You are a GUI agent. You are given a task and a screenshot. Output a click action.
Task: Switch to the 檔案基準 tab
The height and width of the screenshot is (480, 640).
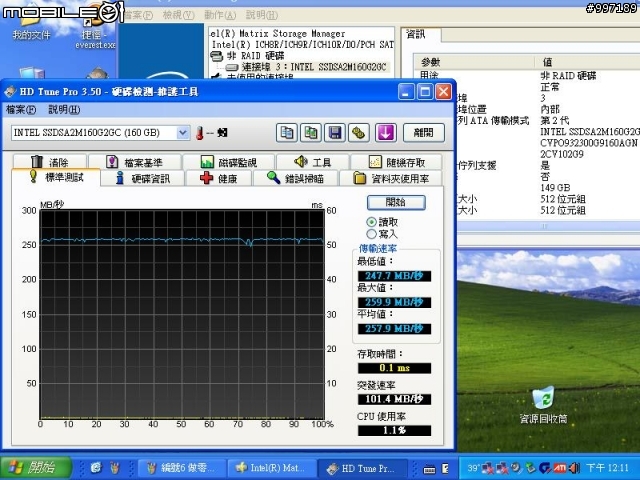pyautogui.click(x=135, y=162)
